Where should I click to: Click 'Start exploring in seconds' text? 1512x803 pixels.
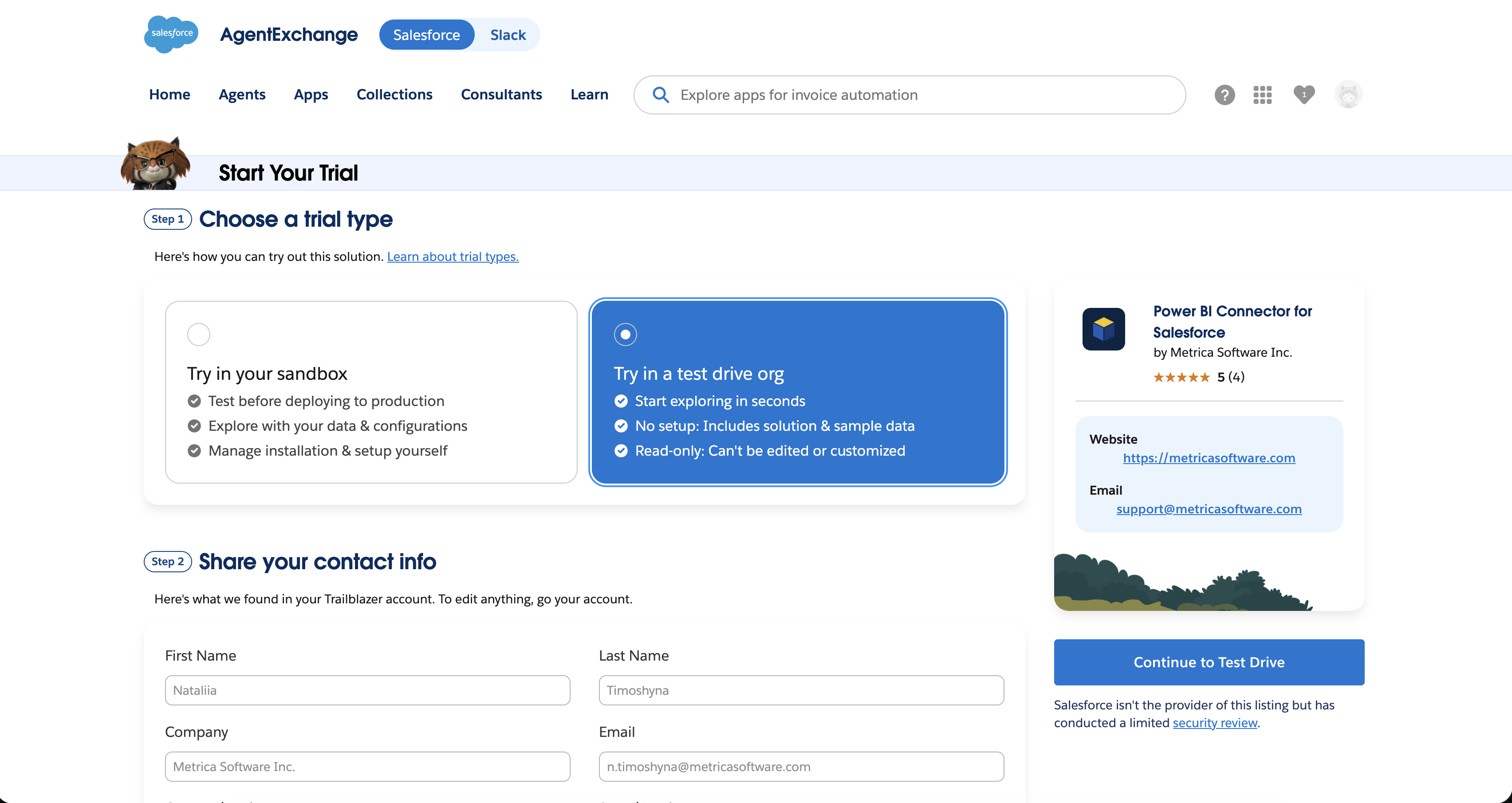tap(720, 401)
